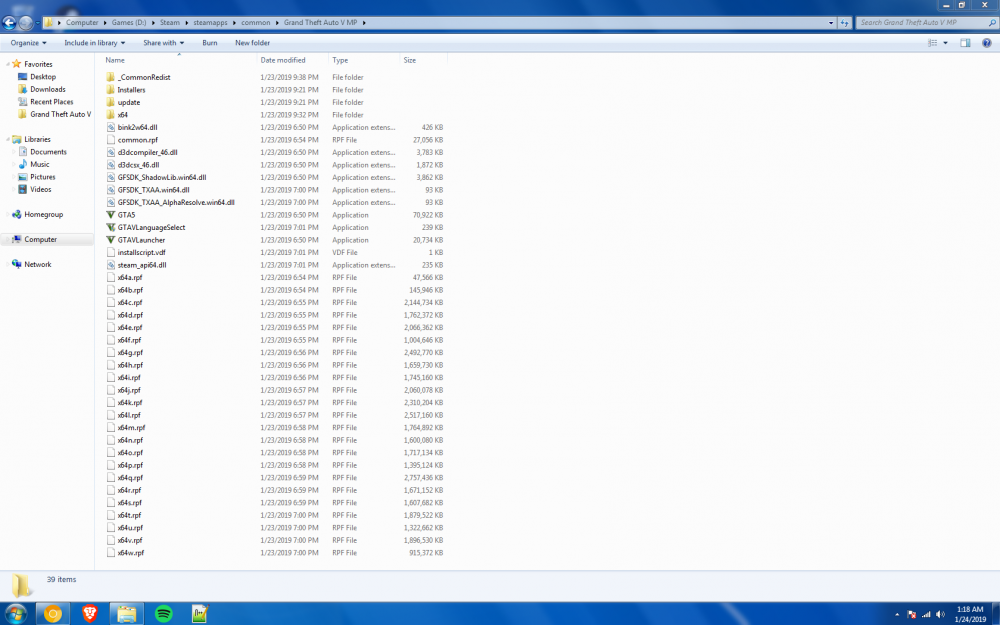This screenshot has width=1000, height=625.
Task: Select file d3dcompiler_46.dll
Action: click(x=147, y=152)
